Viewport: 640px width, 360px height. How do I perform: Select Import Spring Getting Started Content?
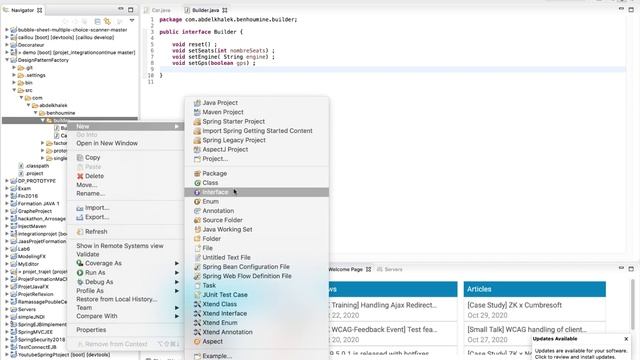257,131
